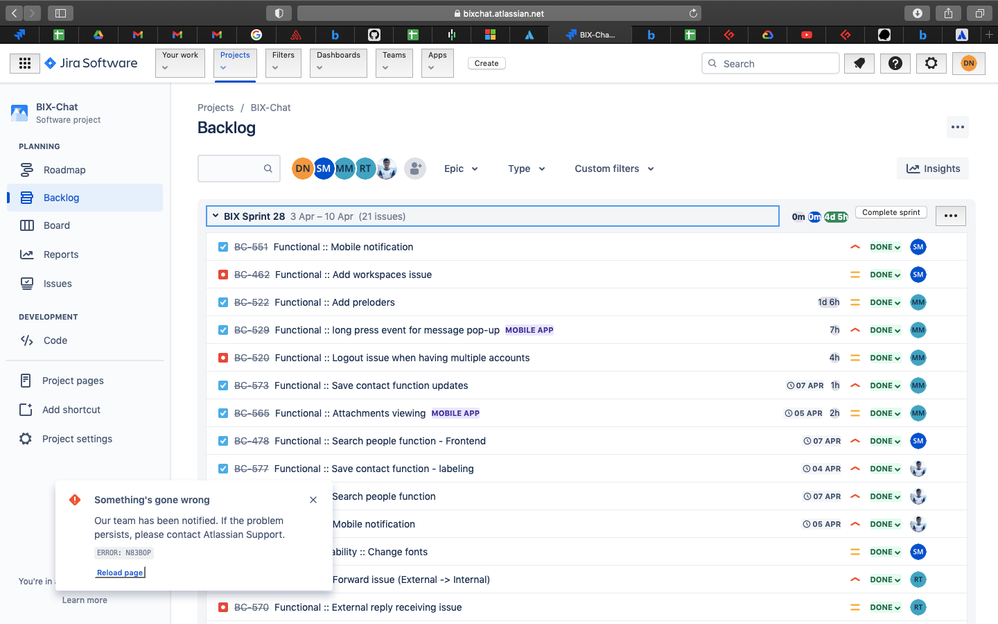The width and height of the screenshot is (998, 624).
Task: Click the Create button
Action: point(486,63)
